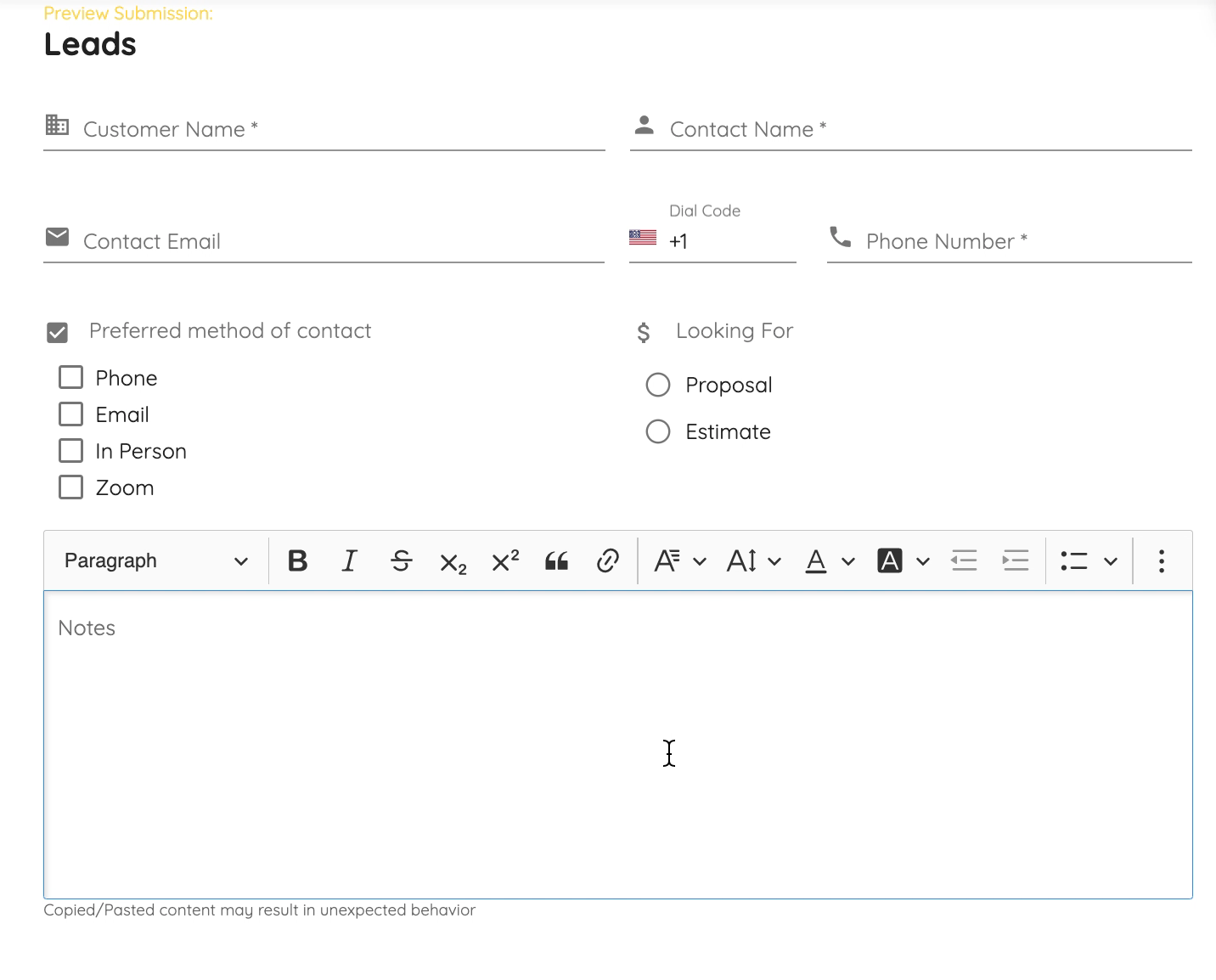Click the envelope icon beside Contact Email
The height and width of the screenshot is (980, 1216).
57,237
